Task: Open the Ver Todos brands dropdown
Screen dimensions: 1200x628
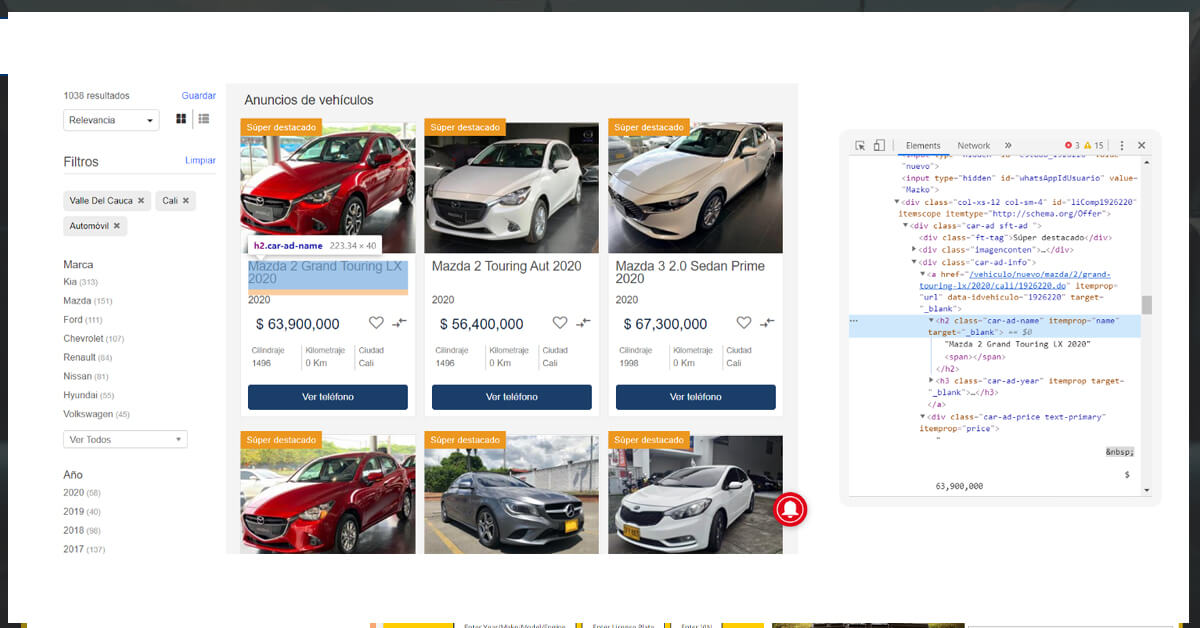Action: tap(125, 440)
